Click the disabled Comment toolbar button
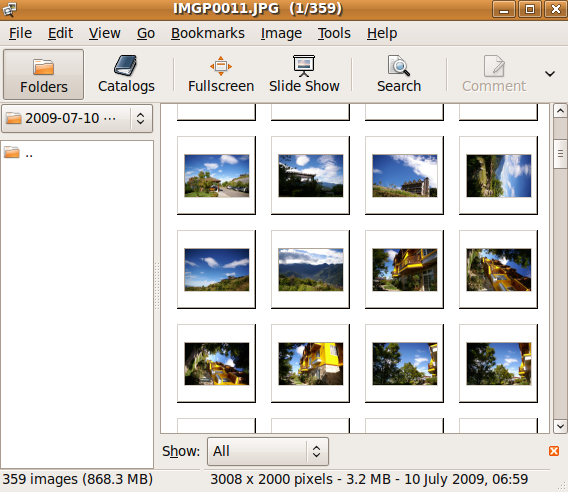 coord(494,75)
